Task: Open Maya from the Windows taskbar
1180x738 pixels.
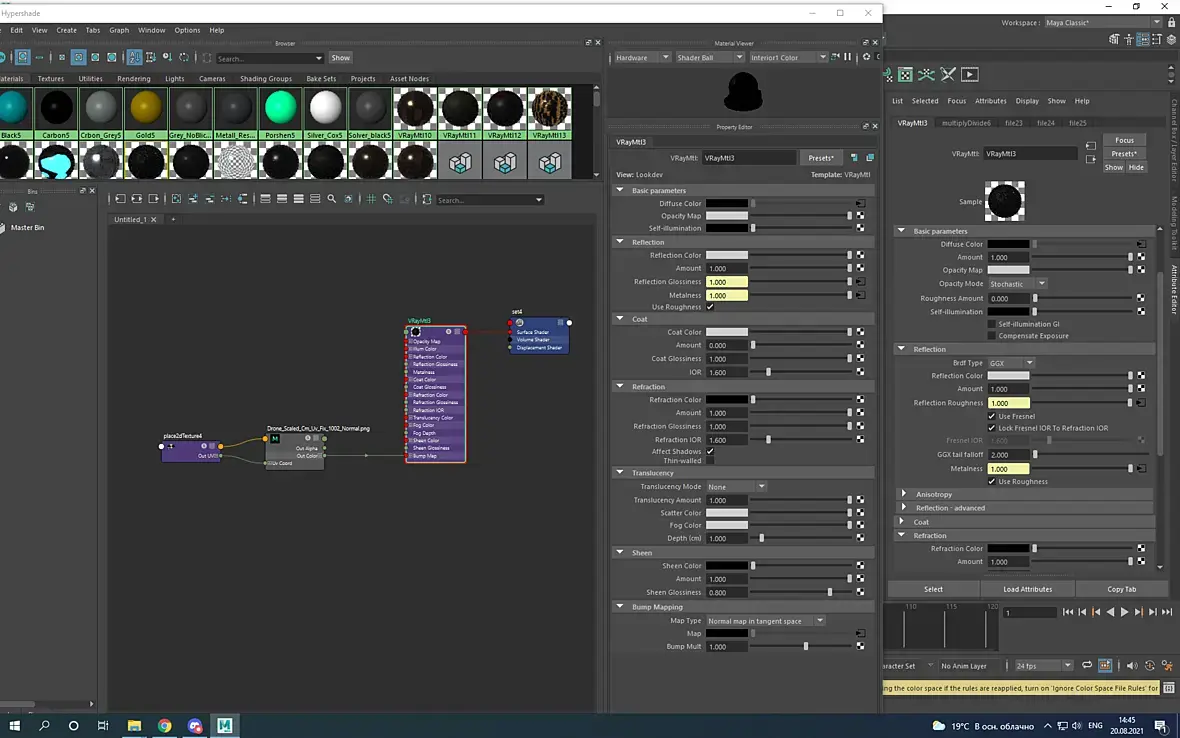Action: pos(224,725)
